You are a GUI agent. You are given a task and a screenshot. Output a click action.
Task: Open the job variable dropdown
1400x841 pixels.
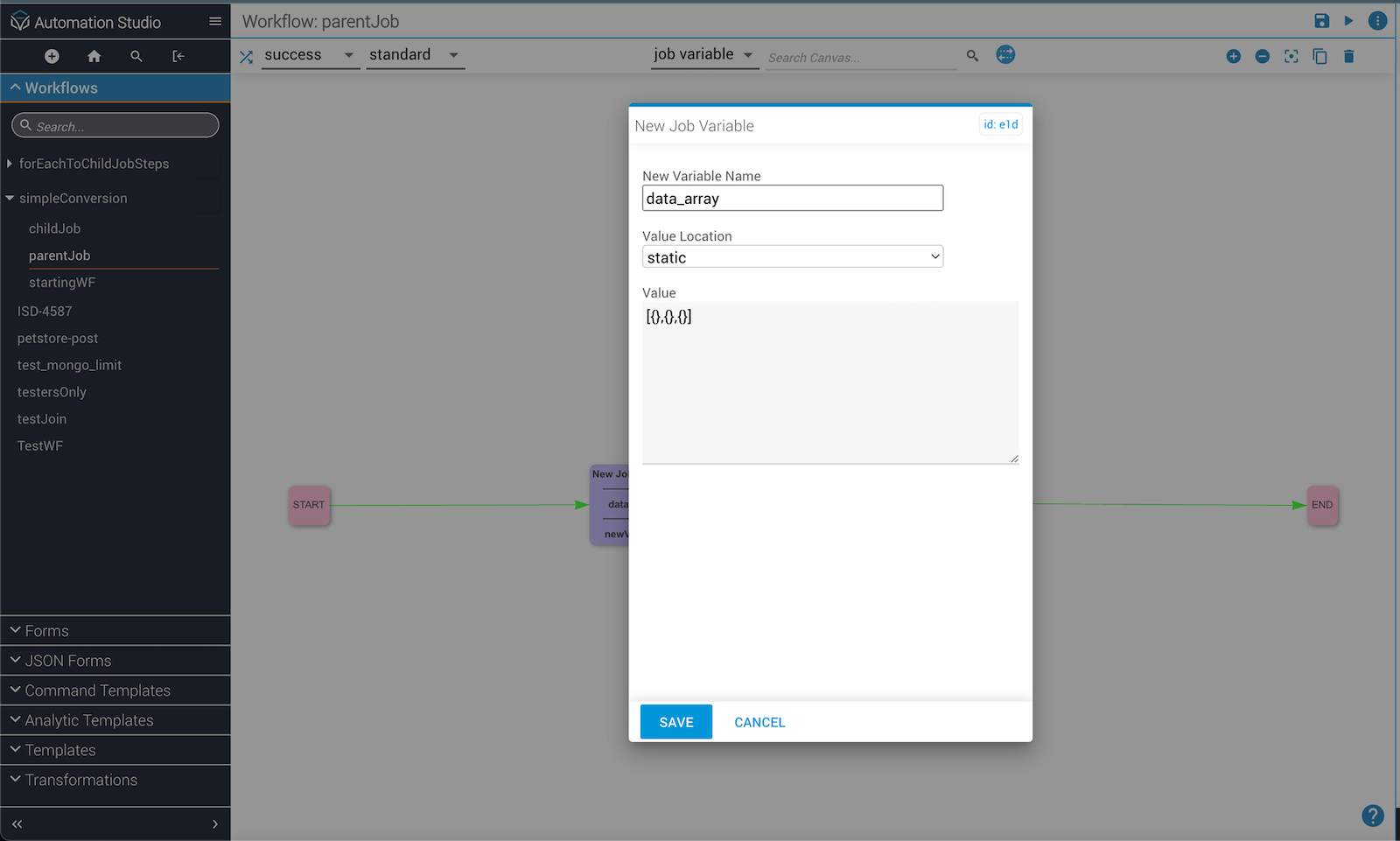tap(703, 55)
